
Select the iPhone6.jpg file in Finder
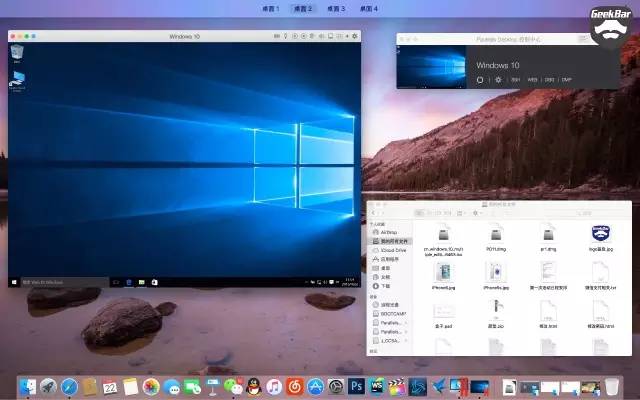coord(443,276)
